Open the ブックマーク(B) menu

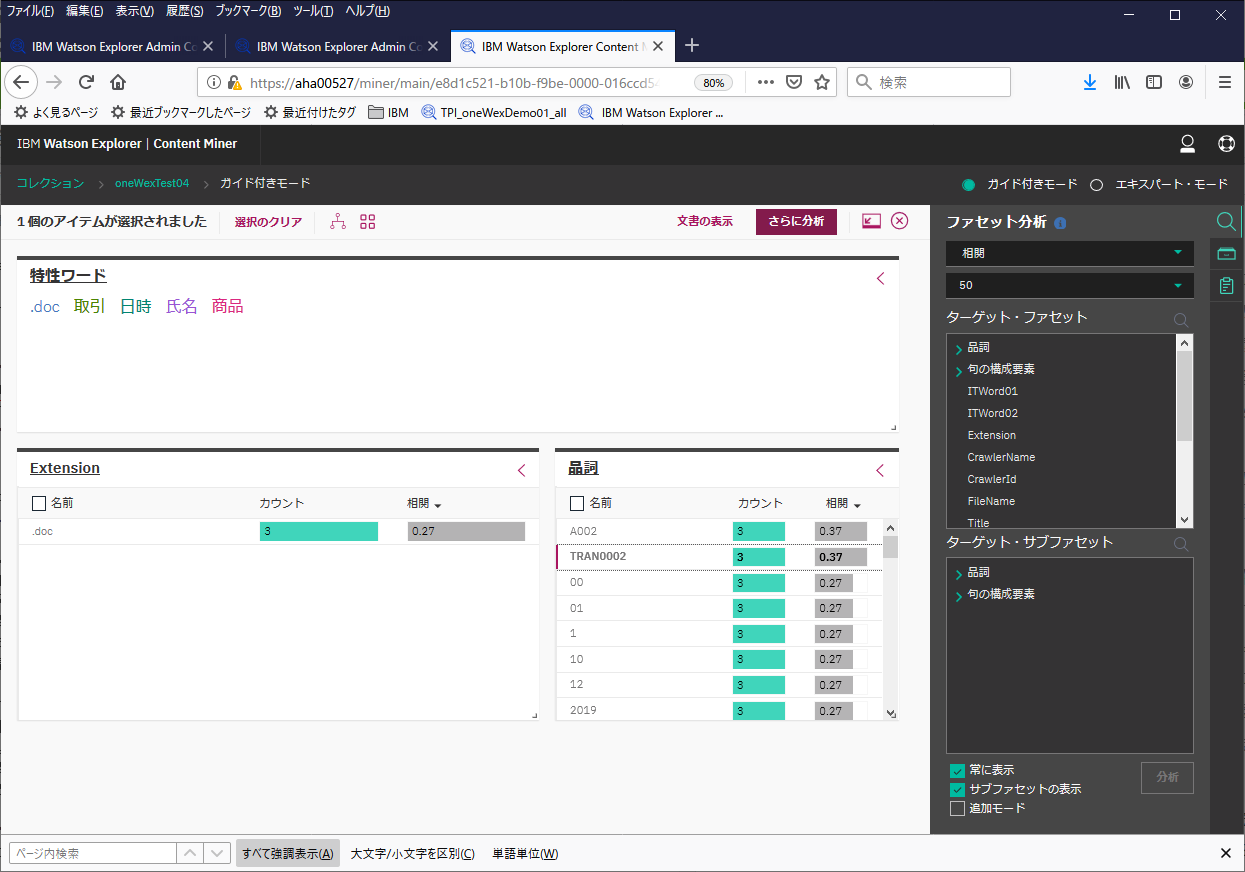(248, 11)
